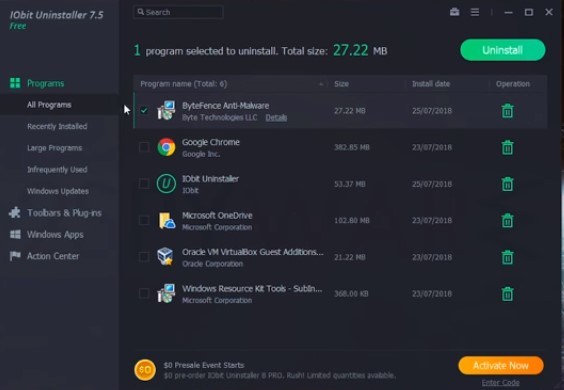This screenshot has height=390, width=564.
Task: Uncheck the ByteFence Anti-Malware checkbox
Action: click(144, 110)
